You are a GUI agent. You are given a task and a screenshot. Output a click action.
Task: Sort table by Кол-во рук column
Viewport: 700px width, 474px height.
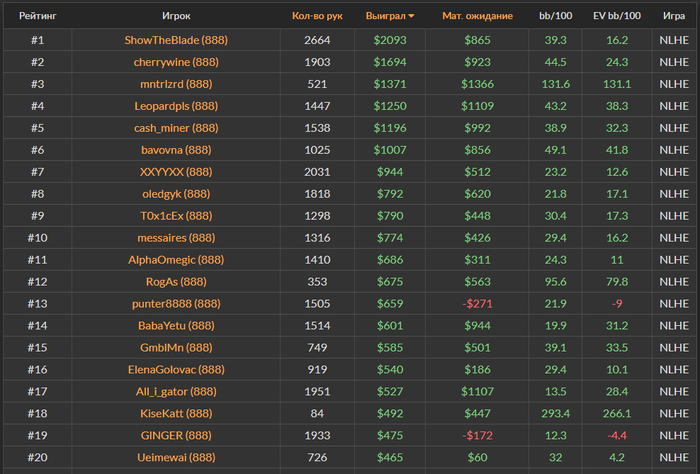(317, 16)
